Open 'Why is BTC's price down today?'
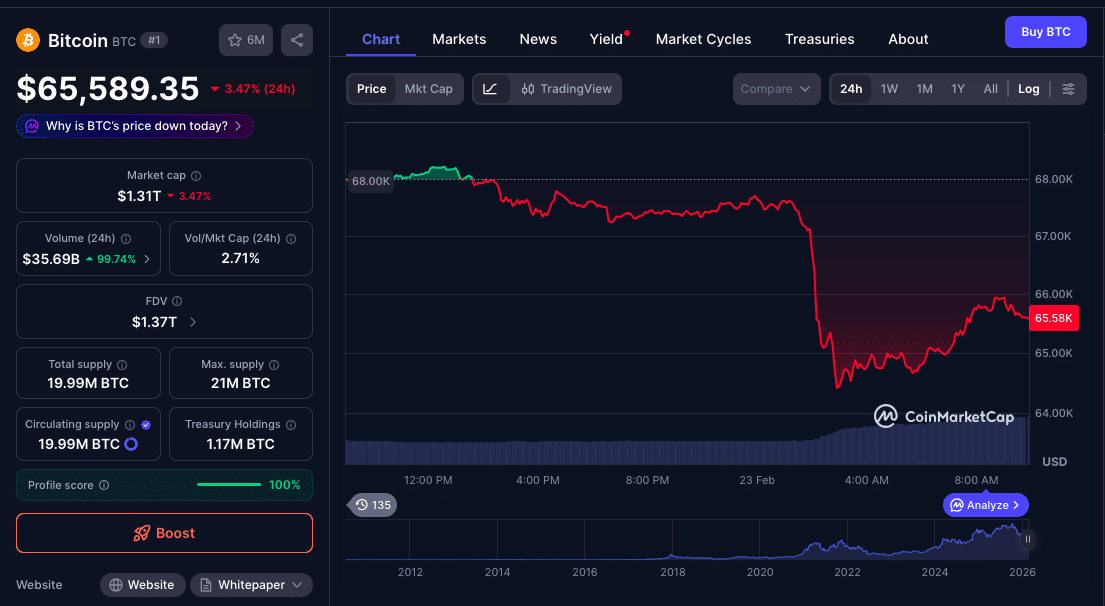Image resolution: width=1105 pixels, height=606 pixels. tap(135, 126)
